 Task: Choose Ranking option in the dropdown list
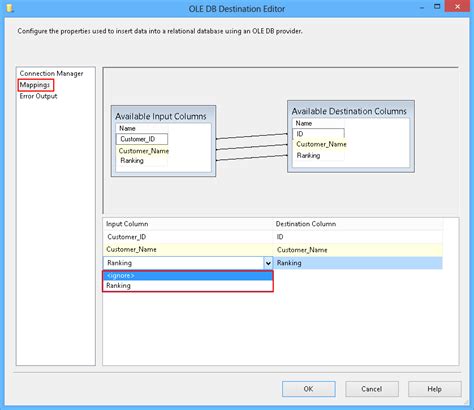coord(188,286)
